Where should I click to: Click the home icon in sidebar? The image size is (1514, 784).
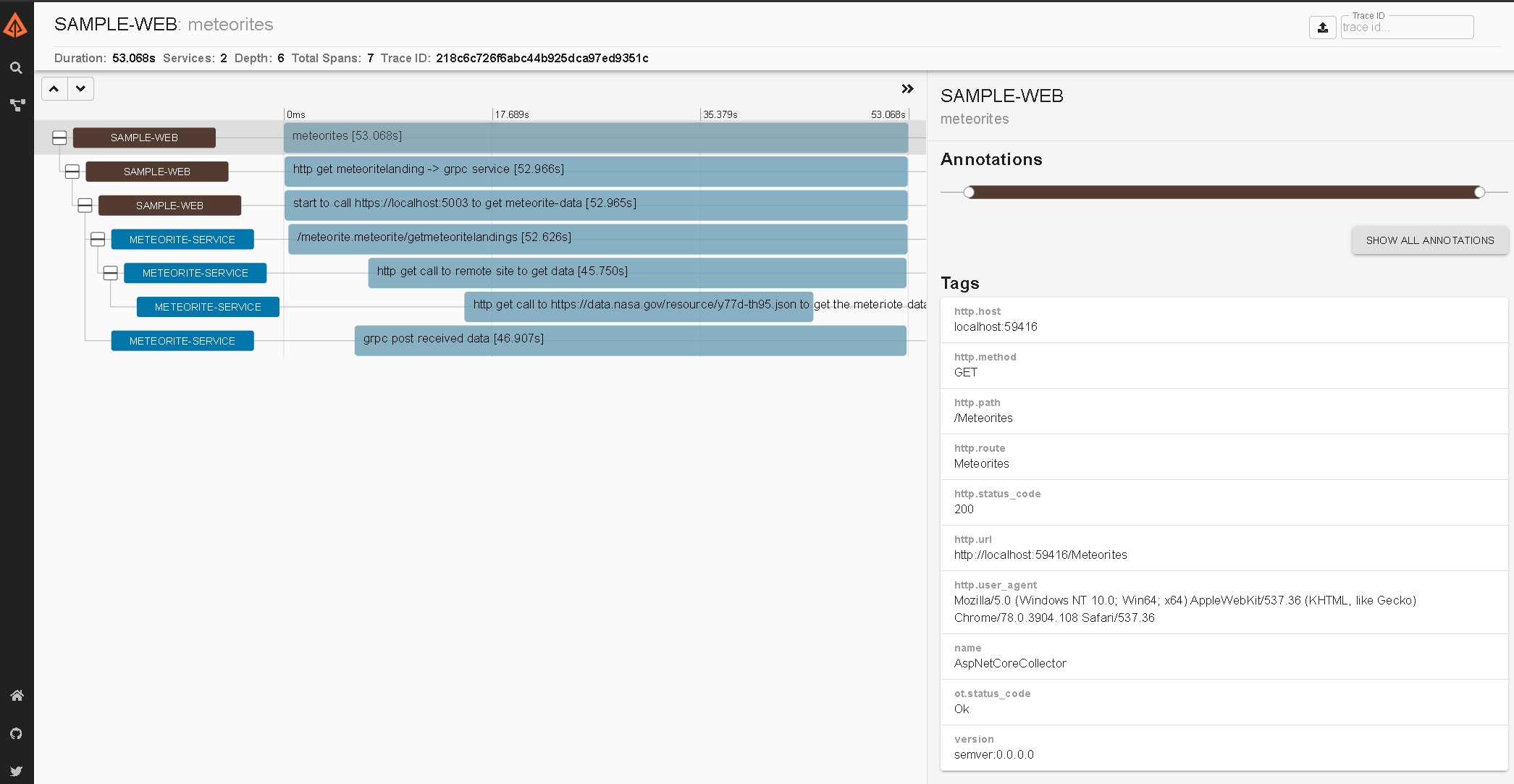(17, 696)
